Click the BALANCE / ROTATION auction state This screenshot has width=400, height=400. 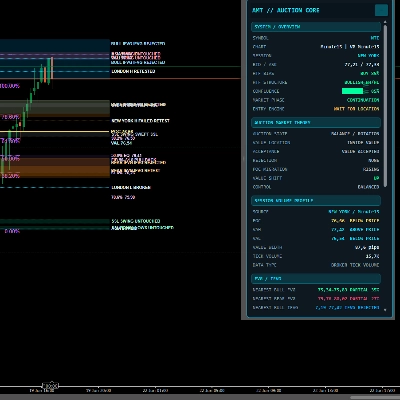point(355,134)
